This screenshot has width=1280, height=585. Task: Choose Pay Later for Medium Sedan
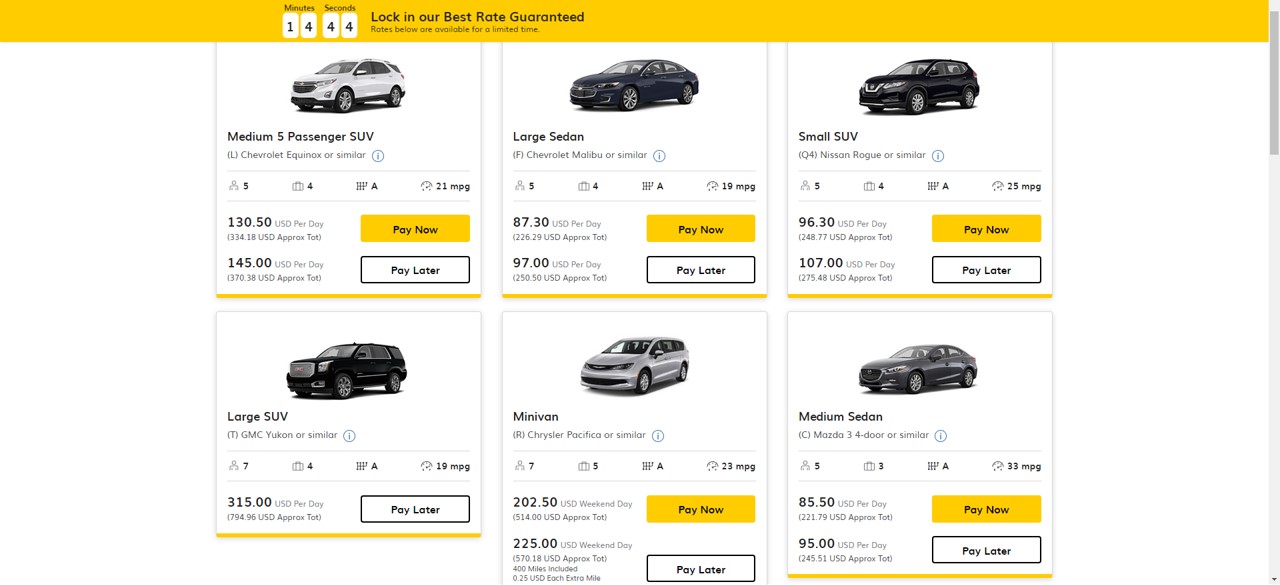[x=986, y=550]
